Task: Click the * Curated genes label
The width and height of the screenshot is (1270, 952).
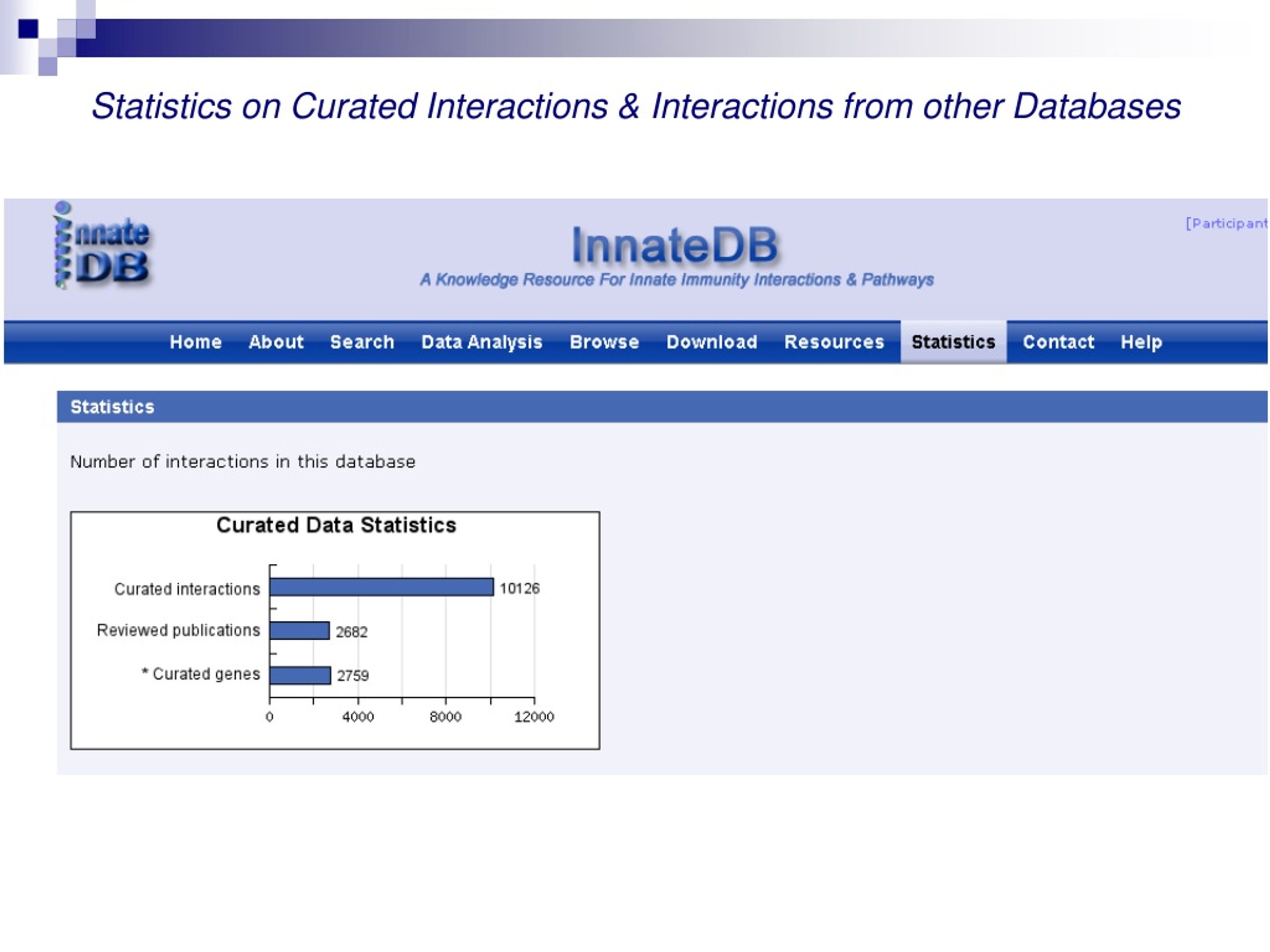Action: tap(201, 674)
